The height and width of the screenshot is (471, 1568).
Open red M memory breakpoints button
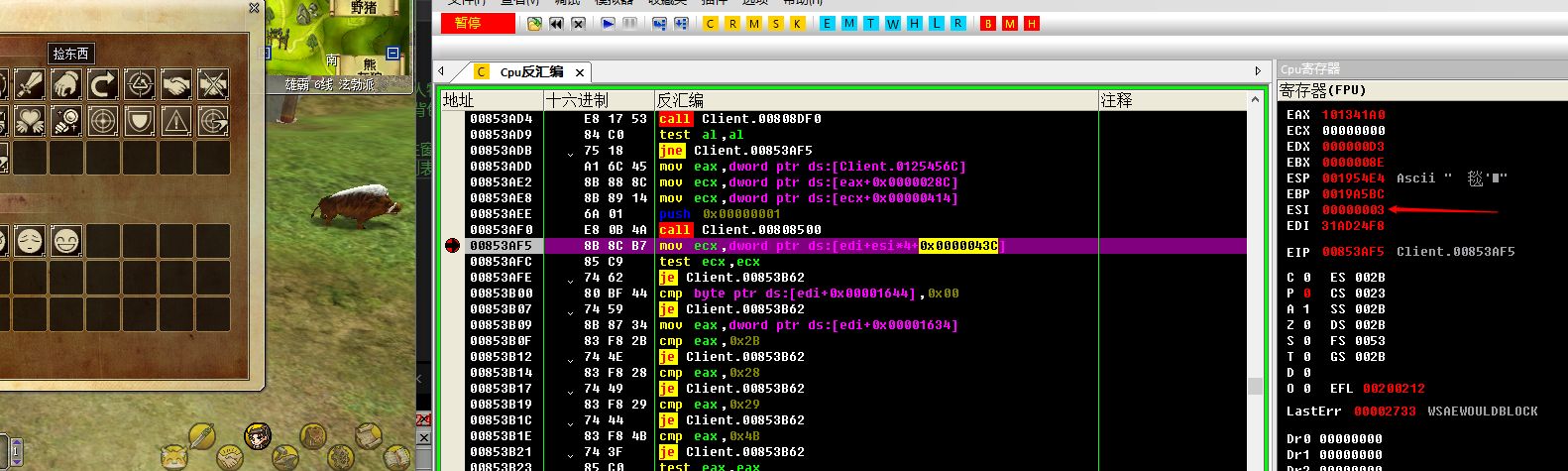tap(1010, 23)
